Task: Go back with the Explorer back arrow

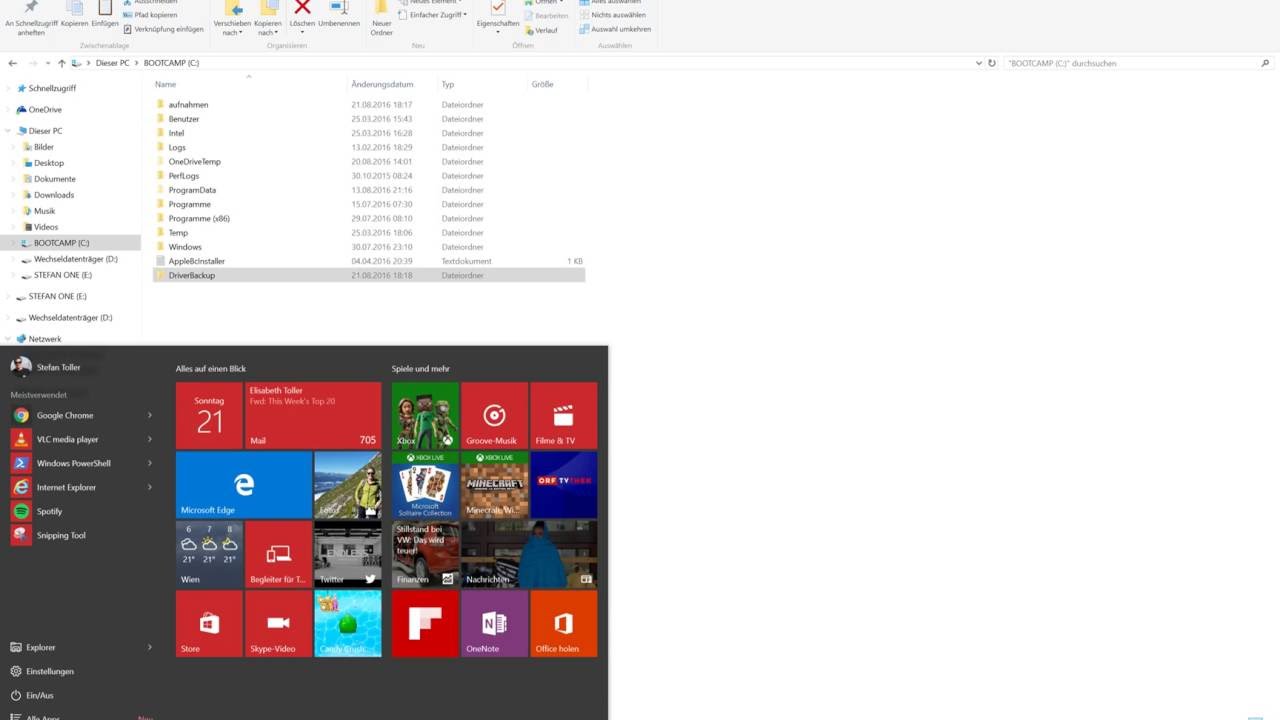Action: 13,63
